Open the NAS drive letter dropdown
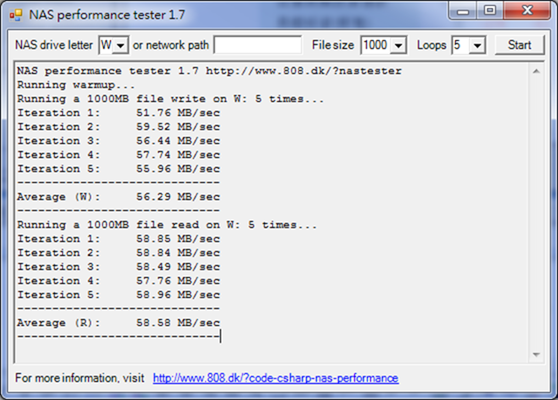 click(121, 46)
